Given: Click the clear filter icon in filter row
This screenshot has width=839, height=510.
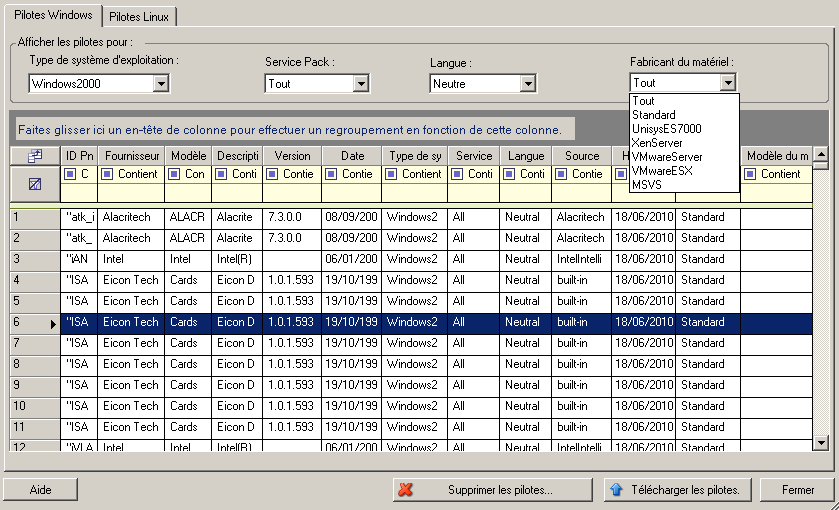Looking at the screenshot, I should [x=34, y=184].
